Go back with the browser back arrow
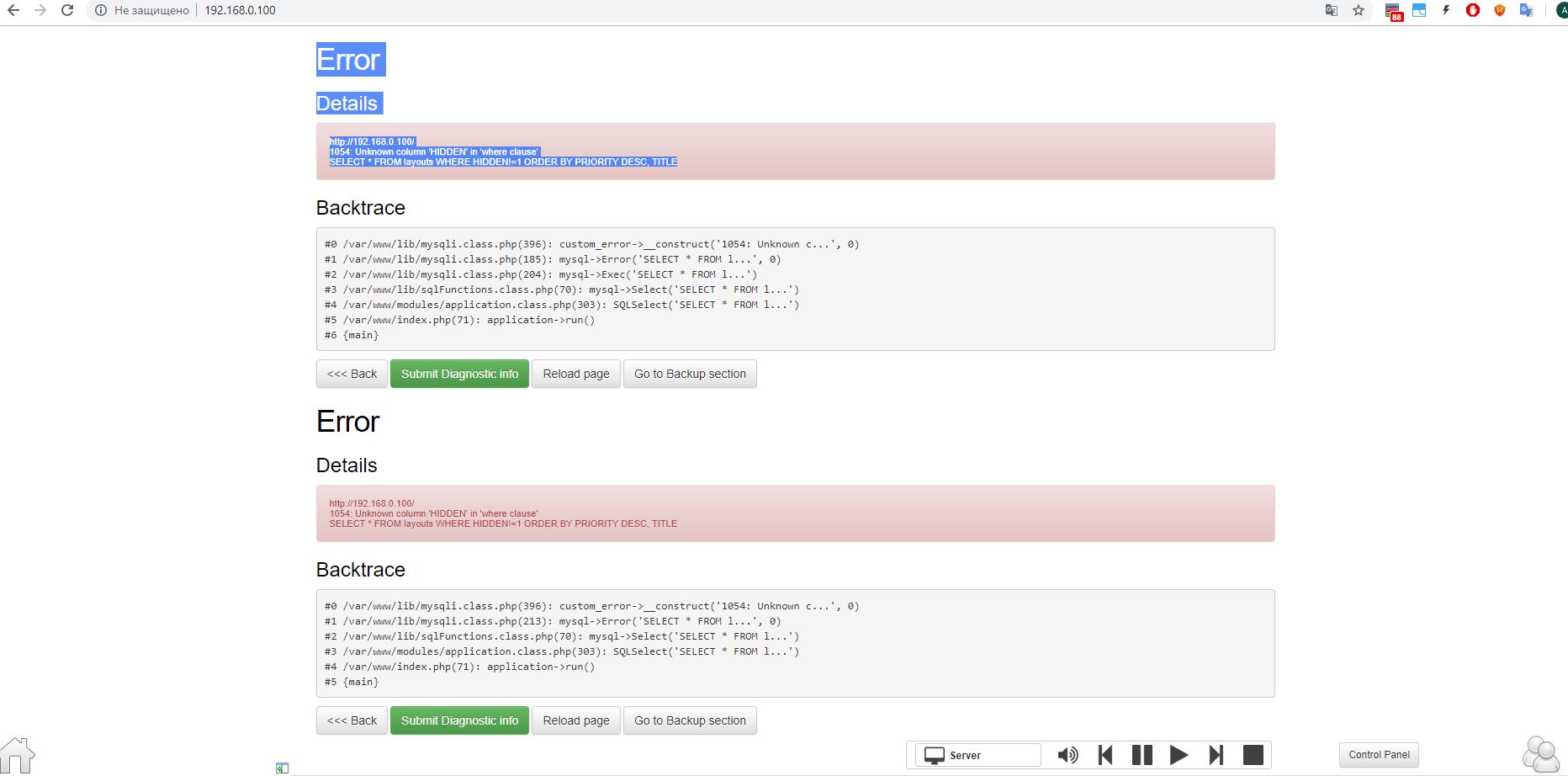 [x=13, y=11]
